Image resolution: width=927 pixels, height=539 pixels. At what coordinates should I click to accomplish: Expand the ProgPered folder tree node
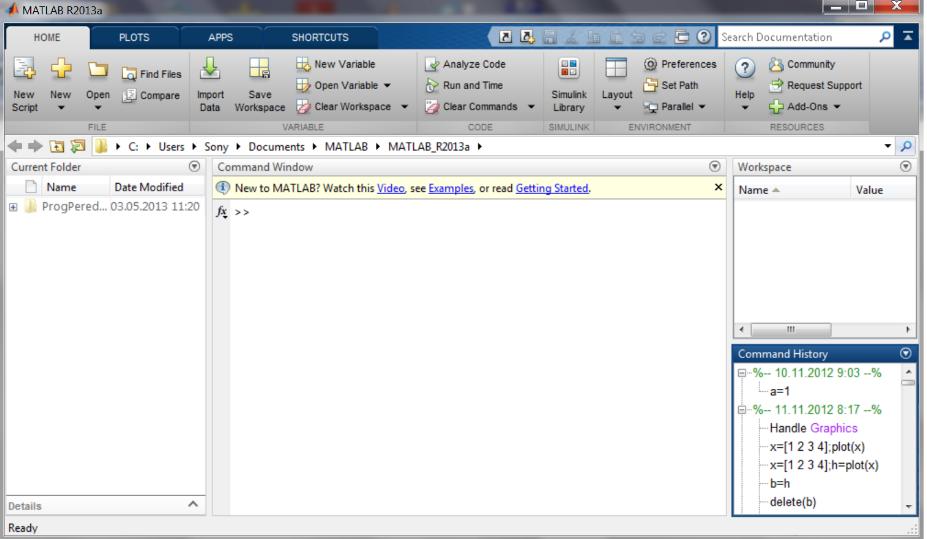[x=13, y=207]
